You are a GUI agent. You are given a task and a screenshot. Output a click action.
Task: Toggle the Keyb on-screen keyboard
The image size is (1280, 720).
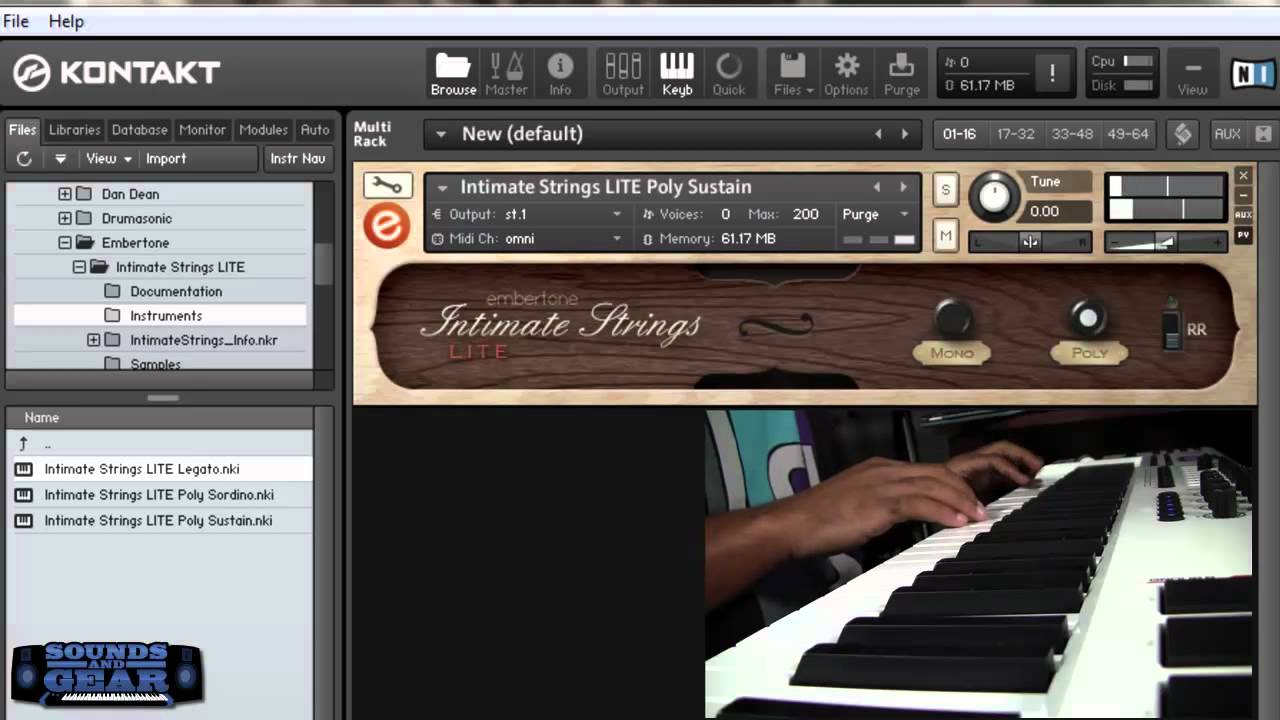click(x=677, y=75)
